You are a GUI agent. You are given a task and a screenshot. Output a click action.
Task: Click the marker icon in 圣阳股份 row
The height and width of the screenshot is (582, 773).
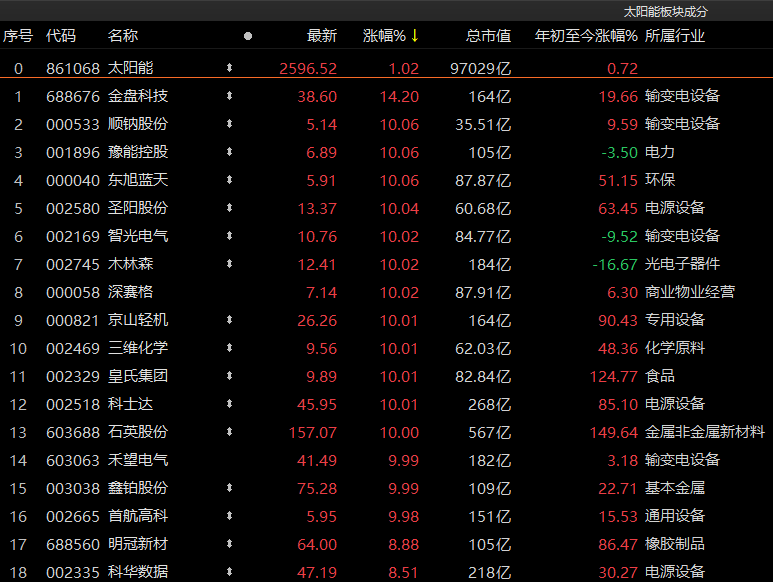point(229,208)
